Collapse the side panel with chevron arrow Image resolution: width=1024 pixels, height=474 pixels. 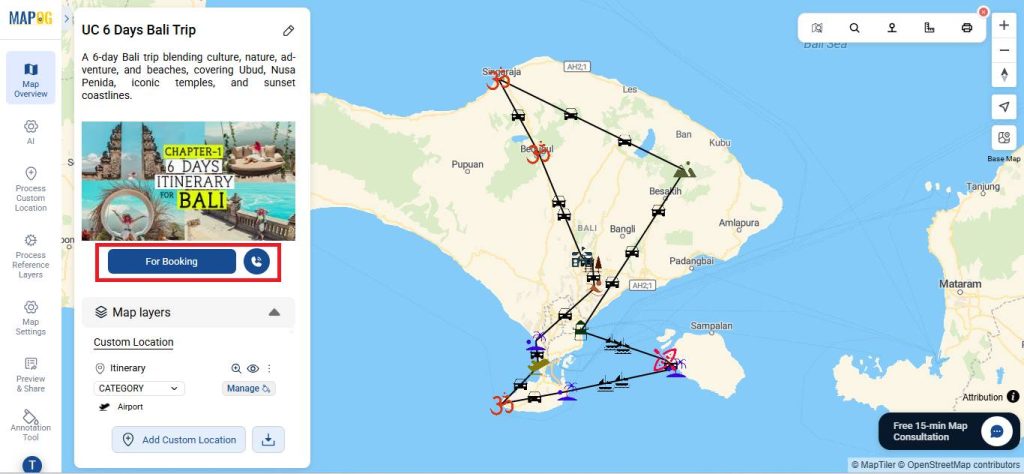click(x=67, y=19)
